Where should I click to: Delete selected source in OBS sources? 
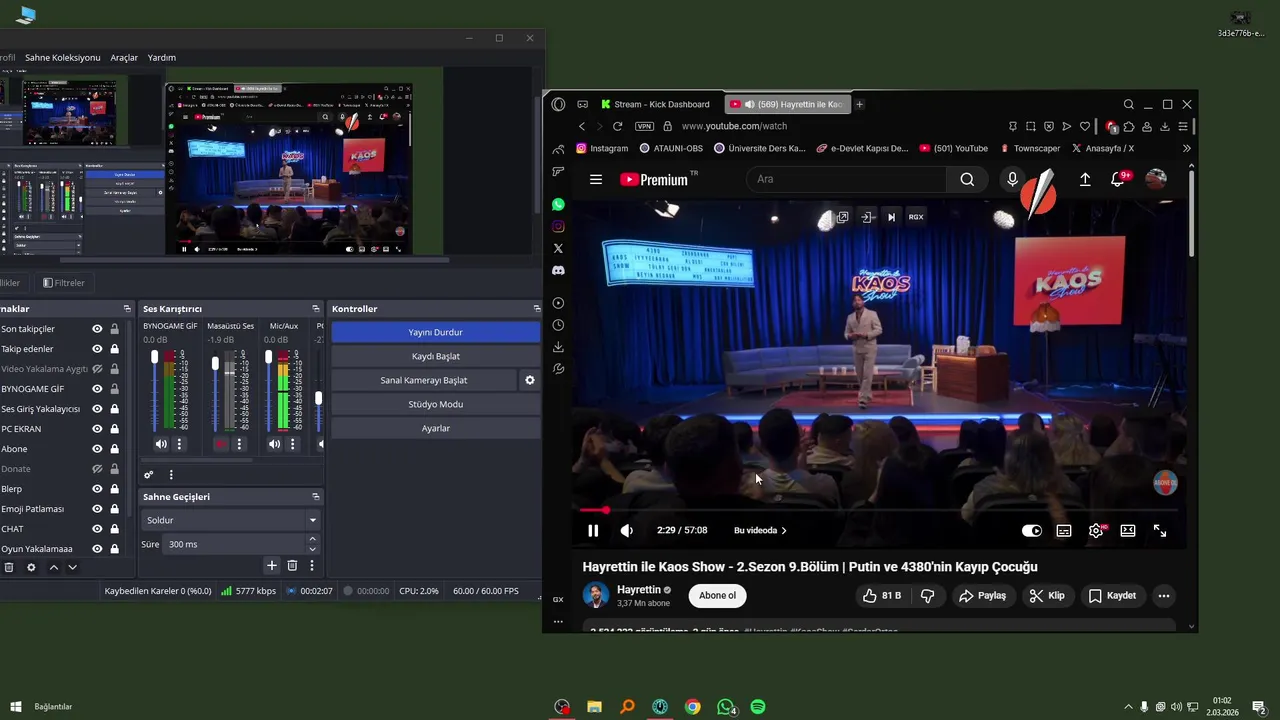coord(9,567)
